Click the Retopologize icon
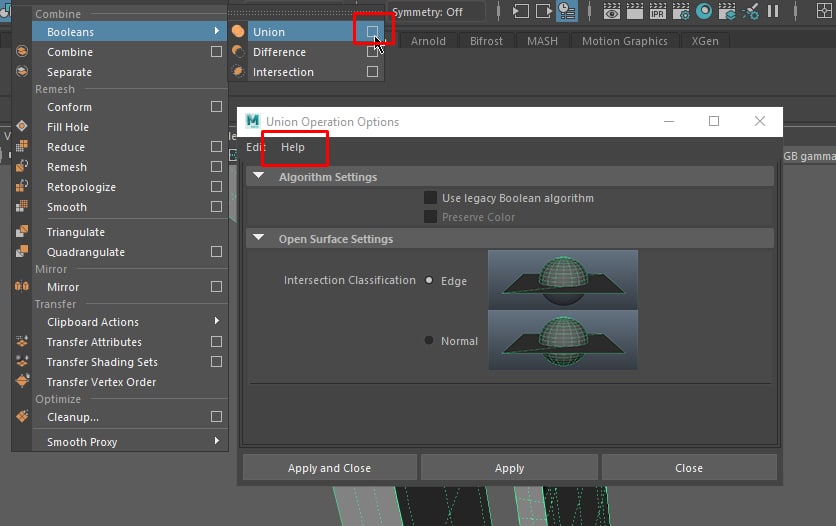Screen dimensions: 836x526 coord(22,186)
